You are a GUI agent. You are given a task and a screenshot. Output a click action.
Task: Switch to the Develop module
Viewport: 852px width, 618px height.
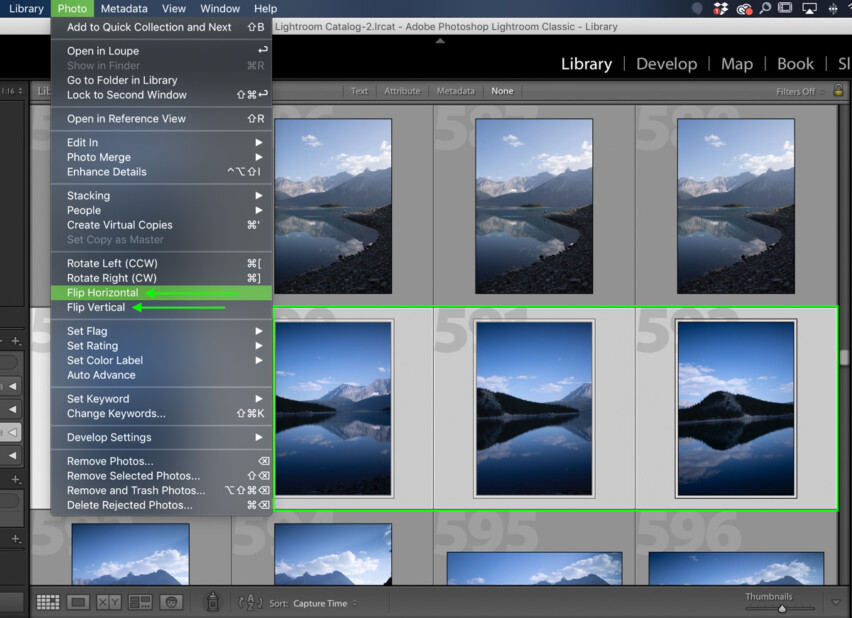(x=667, y=64)
